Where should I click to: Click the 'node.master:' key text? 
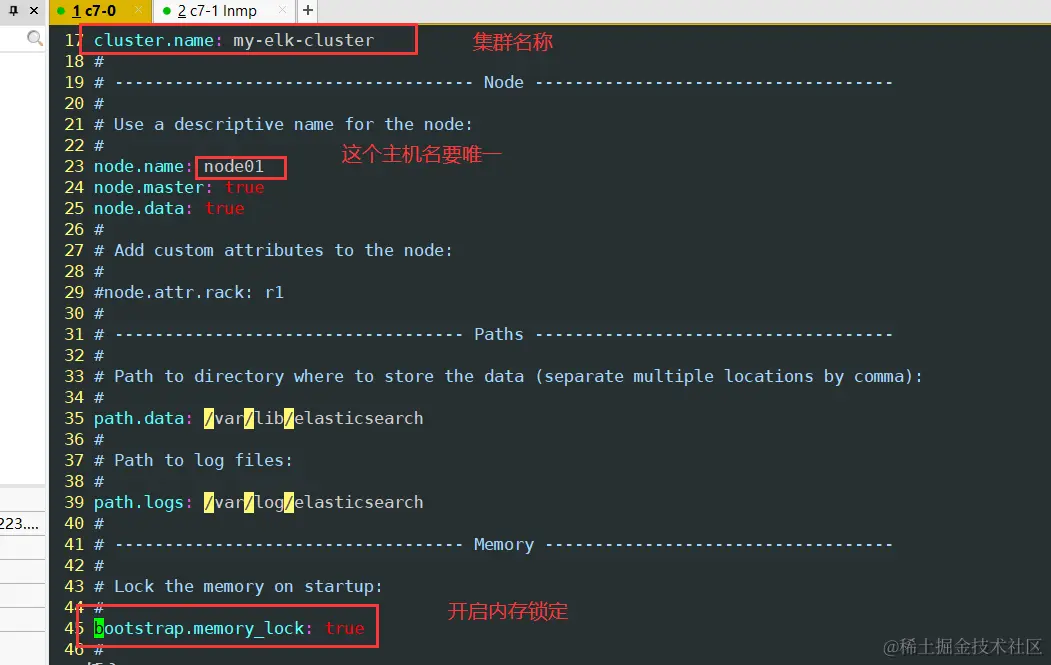(153, 187)
